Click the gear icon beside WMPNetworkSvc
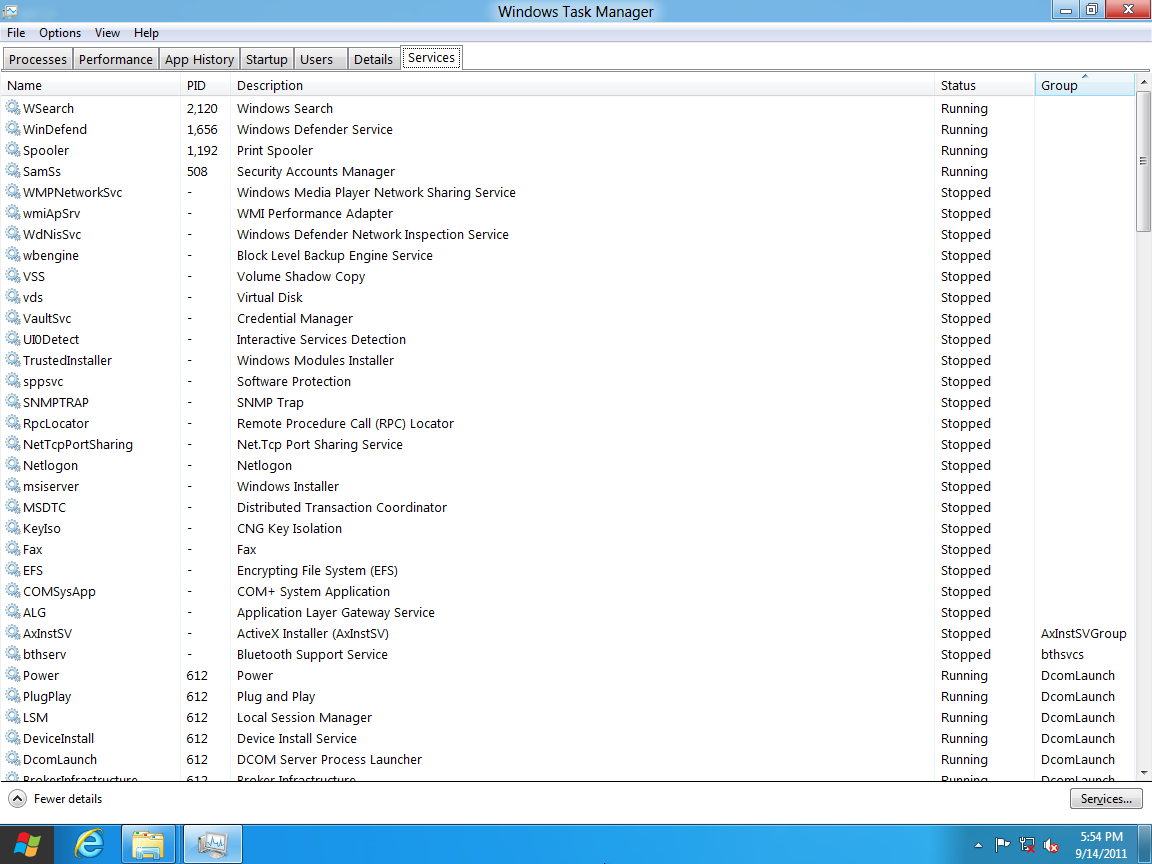The image size is (1152, 864). pyautogui.click(x=12, y=192)
